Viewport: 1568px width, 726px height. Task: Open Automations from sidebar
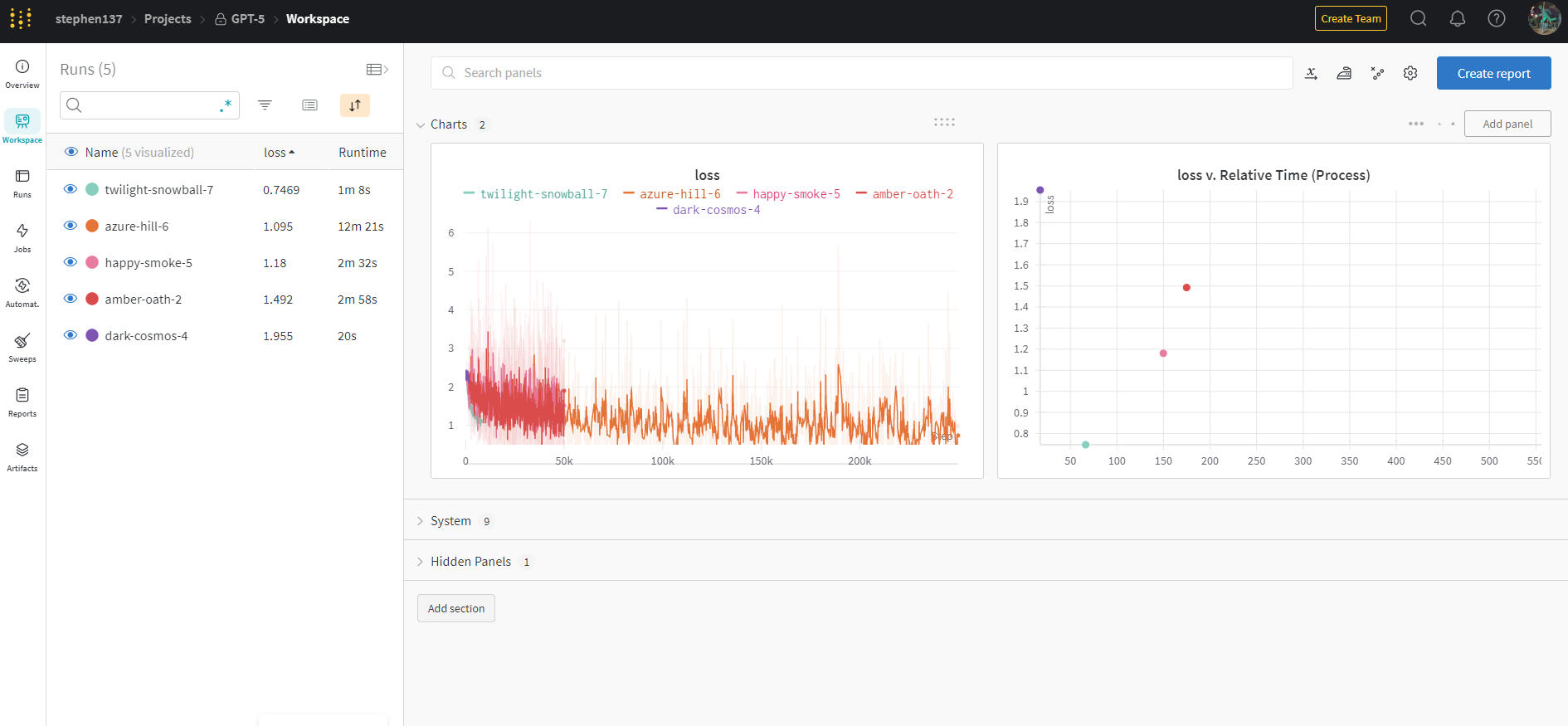(x=22, y=293)
